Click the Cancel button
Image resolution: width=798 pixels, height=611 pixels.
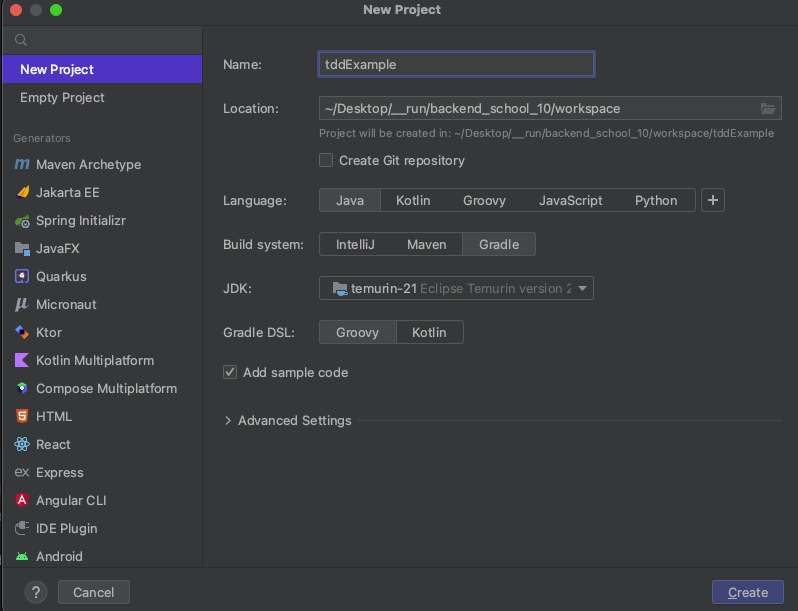click(94, 592)
